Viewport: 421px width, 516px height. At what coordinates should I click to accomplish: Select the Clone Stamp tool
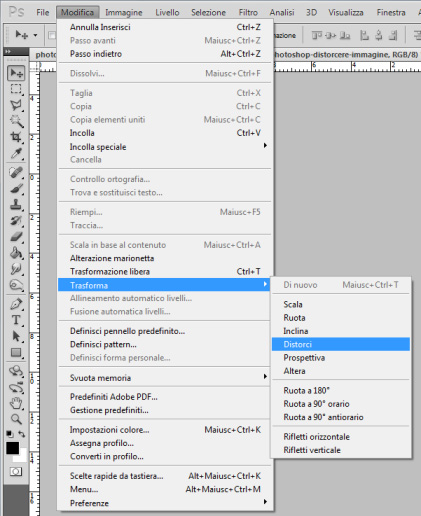16,204
